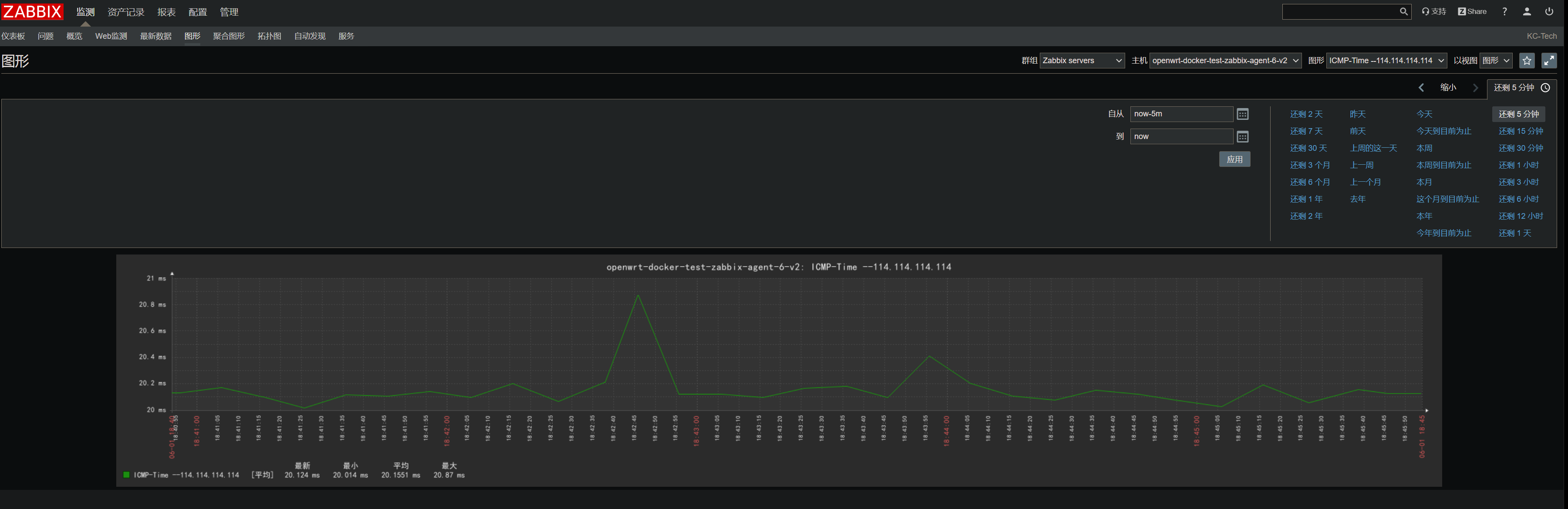Open the 配置 menu
The width and height of the screenshot is (1568, 509).
coord(198,12)
